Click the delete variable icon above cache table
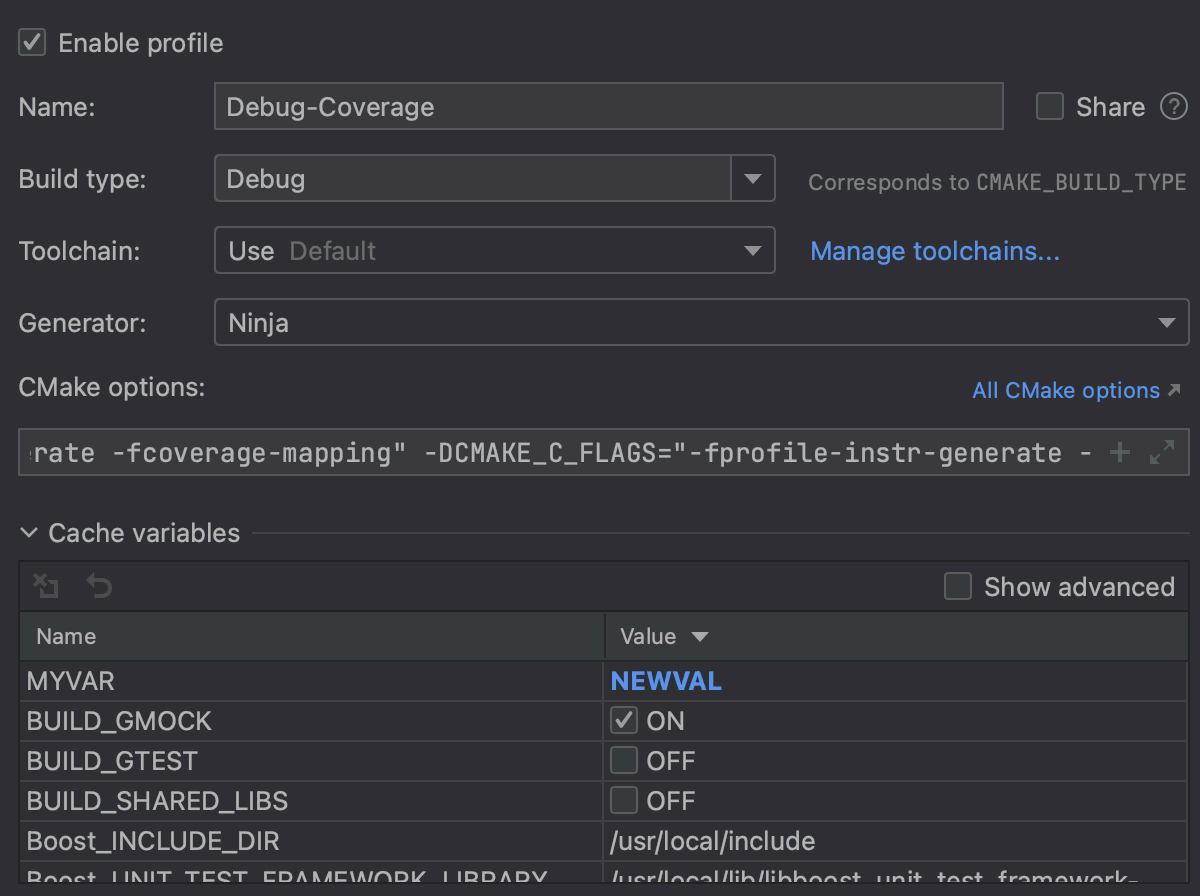The height and width of the screenshot is (896, 1200). point(46,586)
